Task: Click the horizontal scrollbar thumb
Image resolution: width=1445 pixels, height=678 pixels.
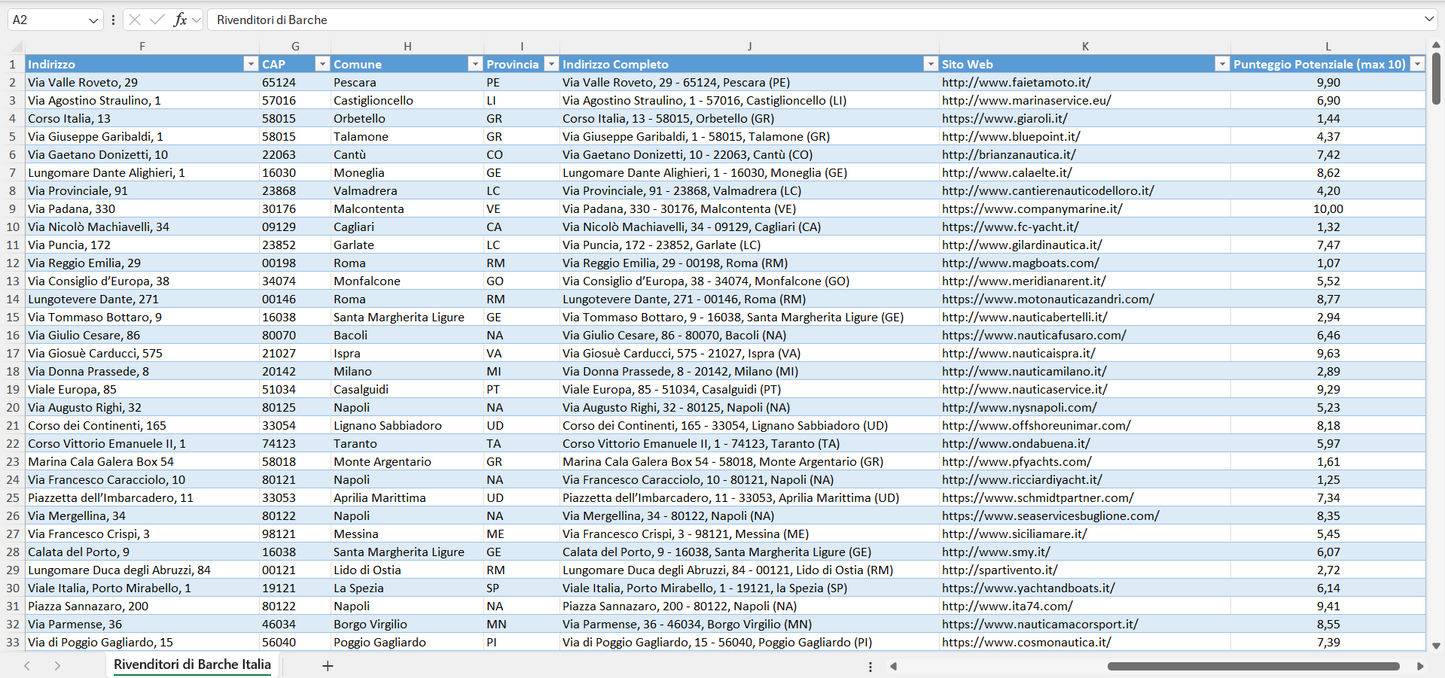Action: [1253, 666]
